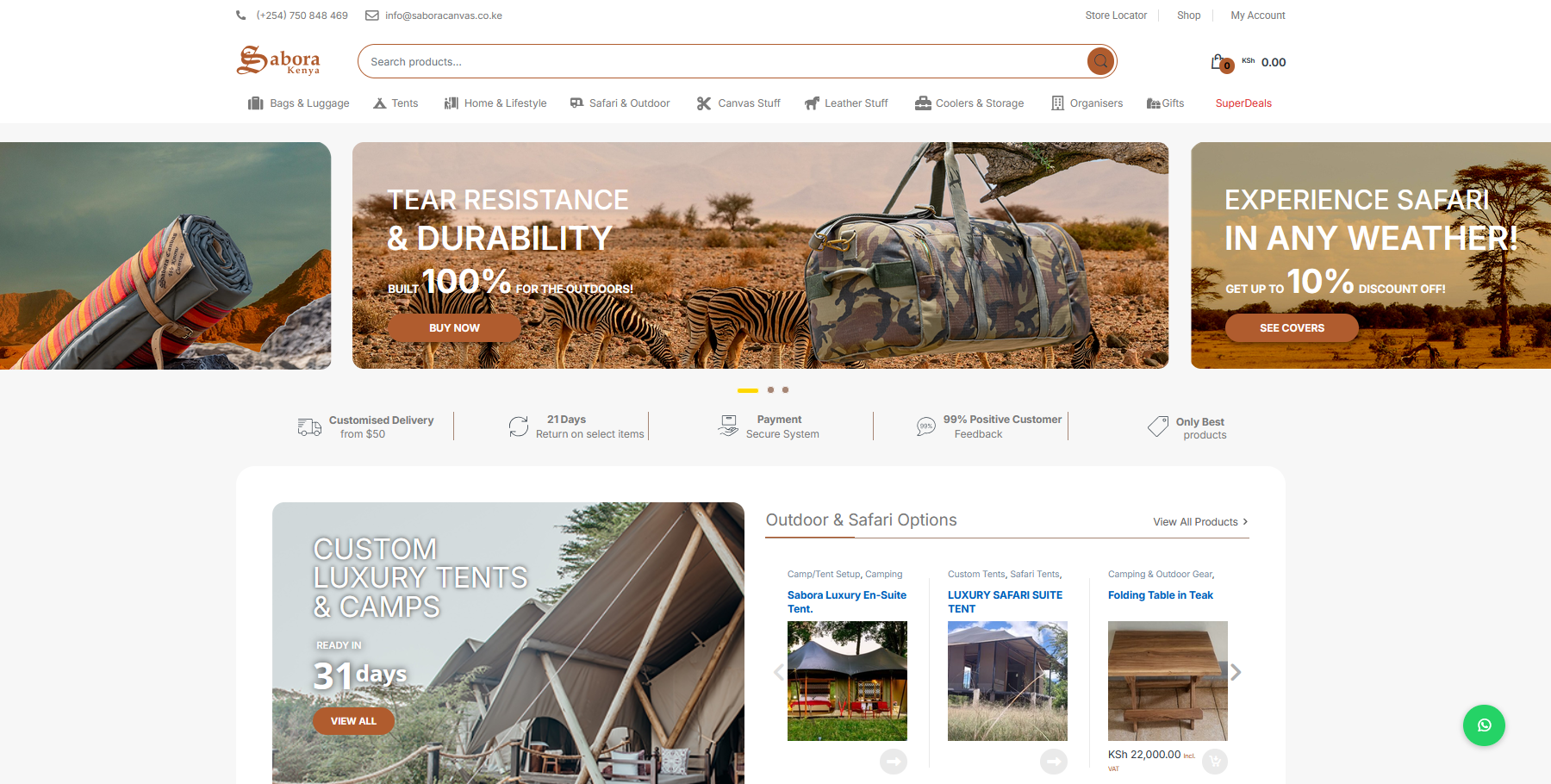The image size is (1551, 784).
Task: Click arrow button under Sabora Luxury En-Suite Tent
Action: click(894, 762)
